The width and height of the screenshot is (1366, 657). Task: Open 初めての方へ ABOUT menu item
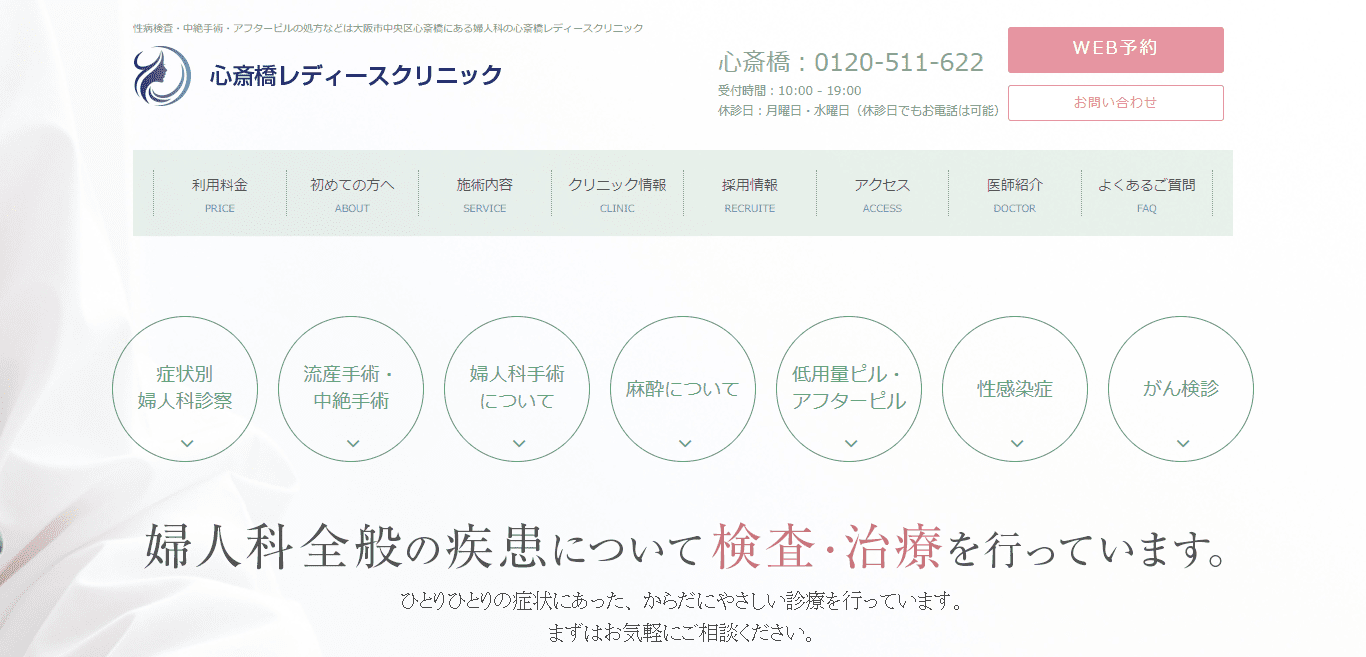(x=352, y=194)
